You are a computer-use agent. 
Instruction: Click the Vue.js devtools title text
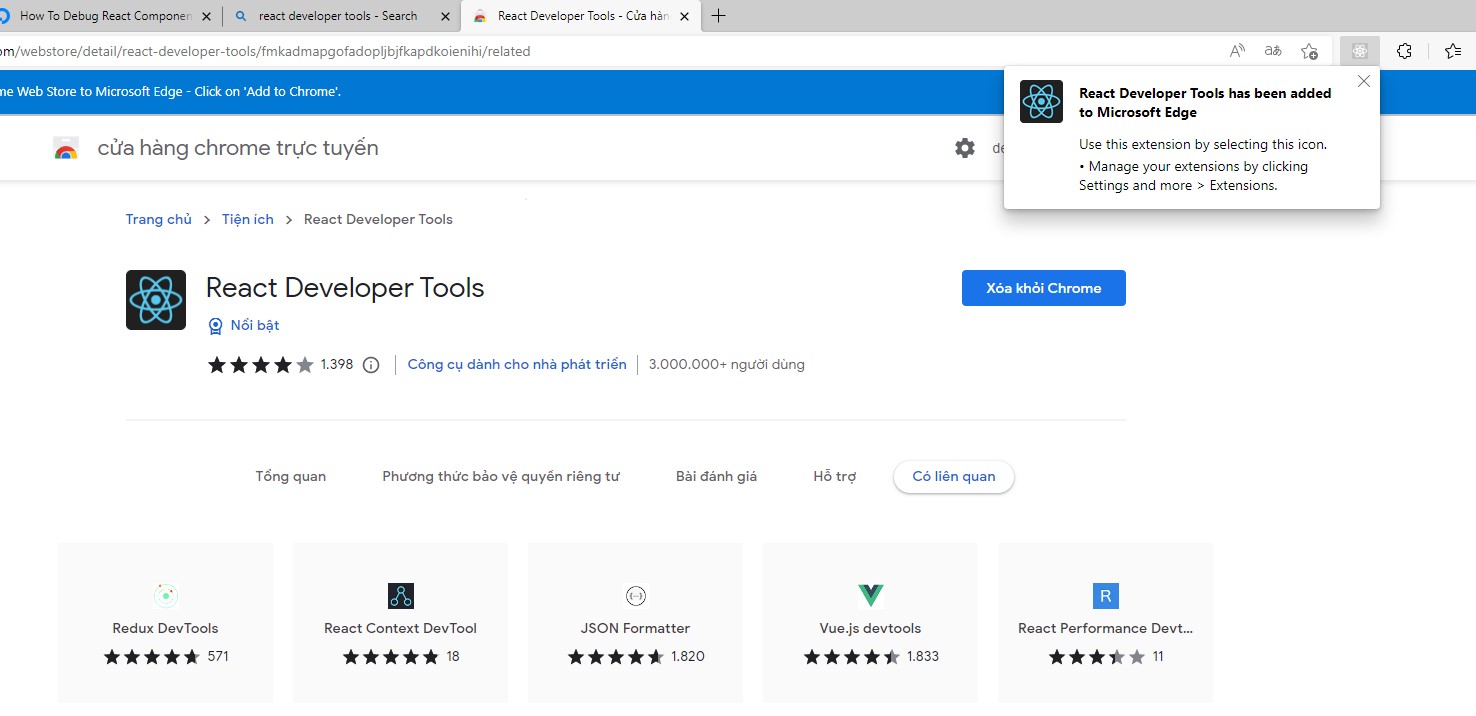(x=871, y=629)
